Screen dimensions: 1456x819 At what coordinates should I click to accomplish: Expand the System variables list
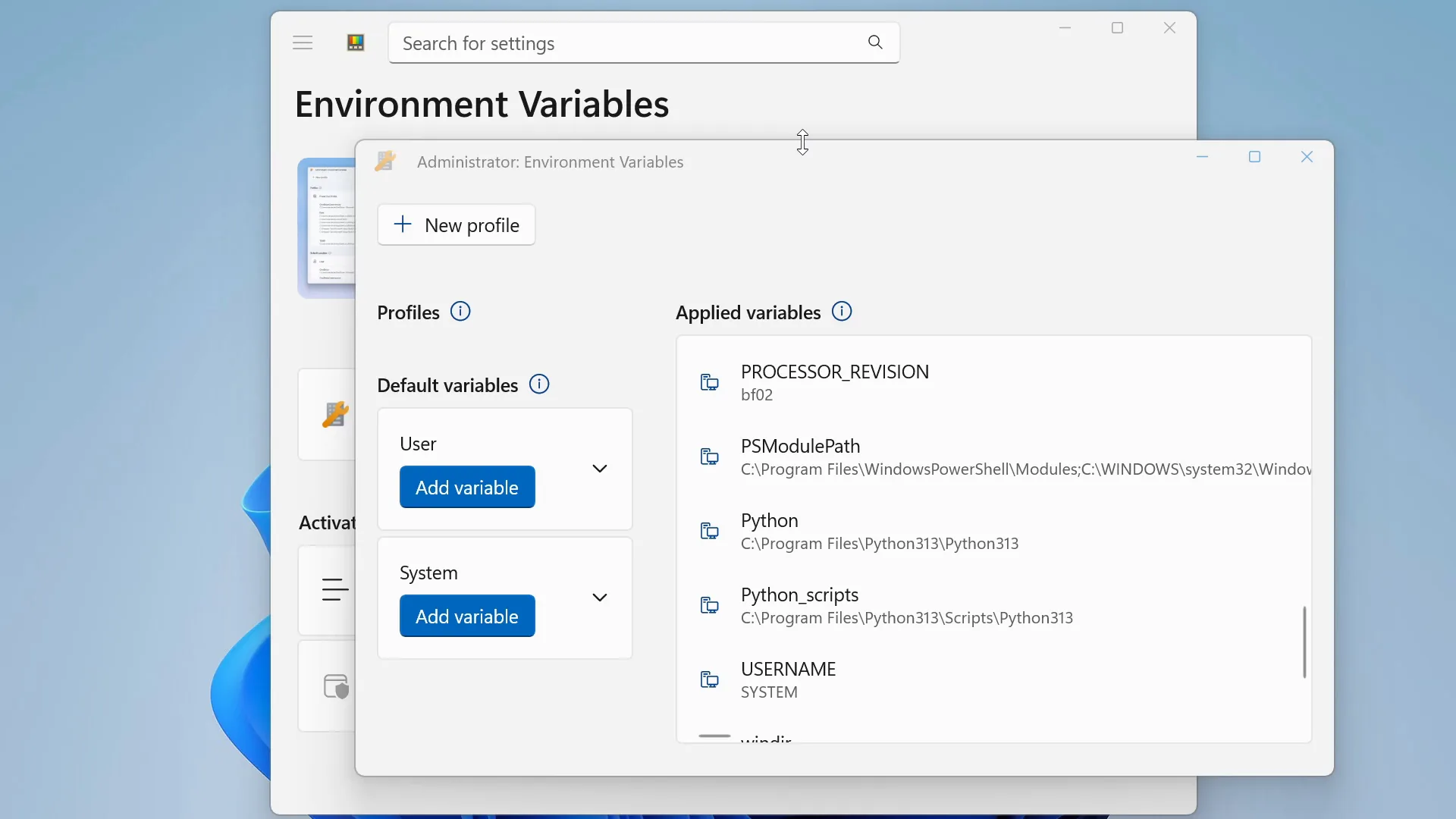[x=600, y=598]
